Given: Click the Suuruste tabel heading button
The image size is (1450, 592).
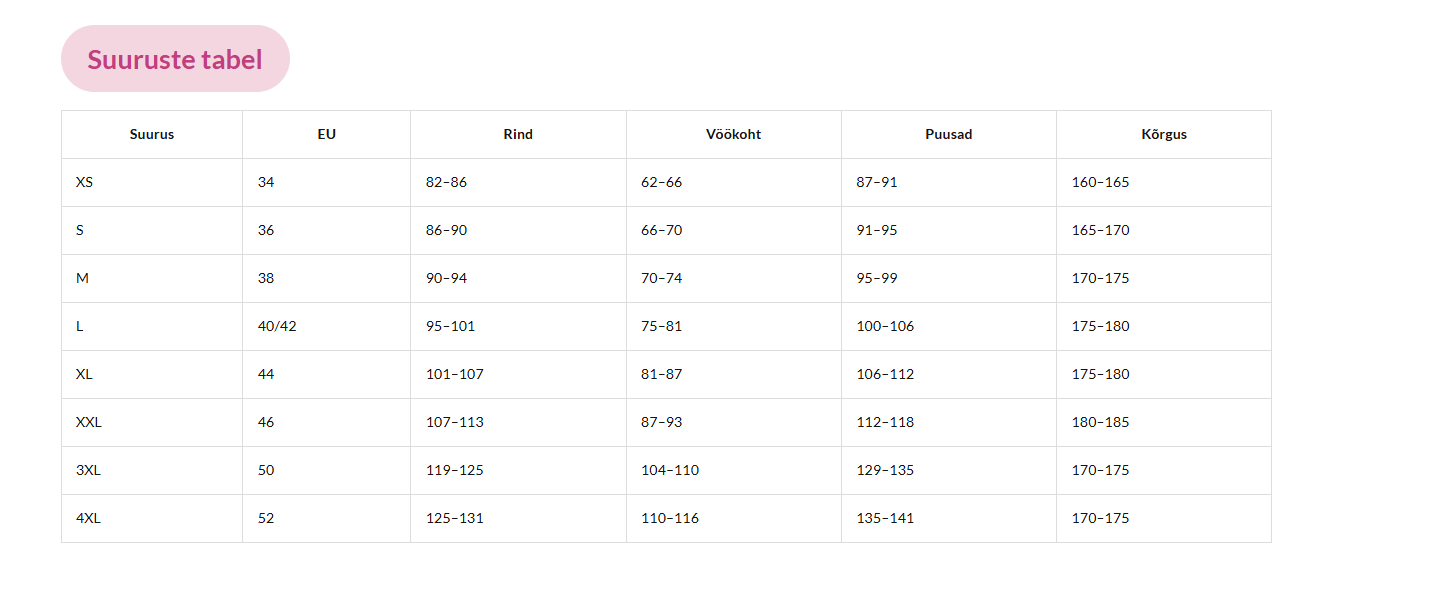Looking at the screenshot, I should 175,59.
